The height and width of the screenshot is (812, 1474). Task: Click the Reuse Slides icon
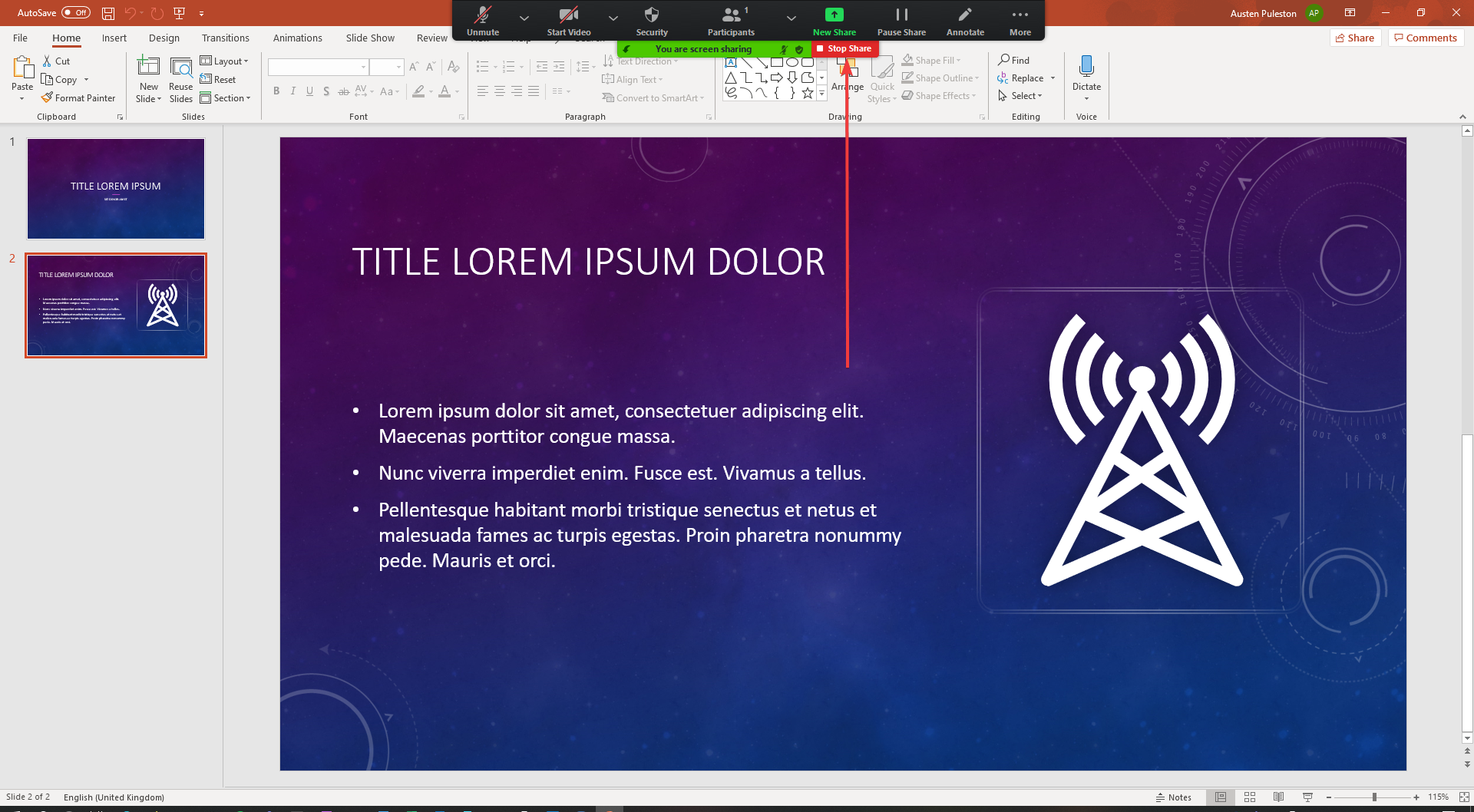tap(181, 67)
